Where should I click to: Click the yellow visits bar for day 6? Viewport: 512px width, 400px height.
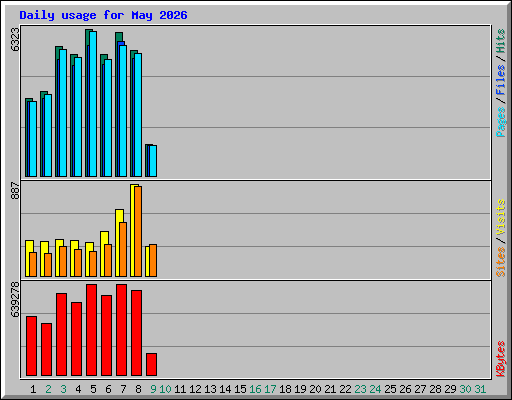pyautogui.click(x=103, y=254)
